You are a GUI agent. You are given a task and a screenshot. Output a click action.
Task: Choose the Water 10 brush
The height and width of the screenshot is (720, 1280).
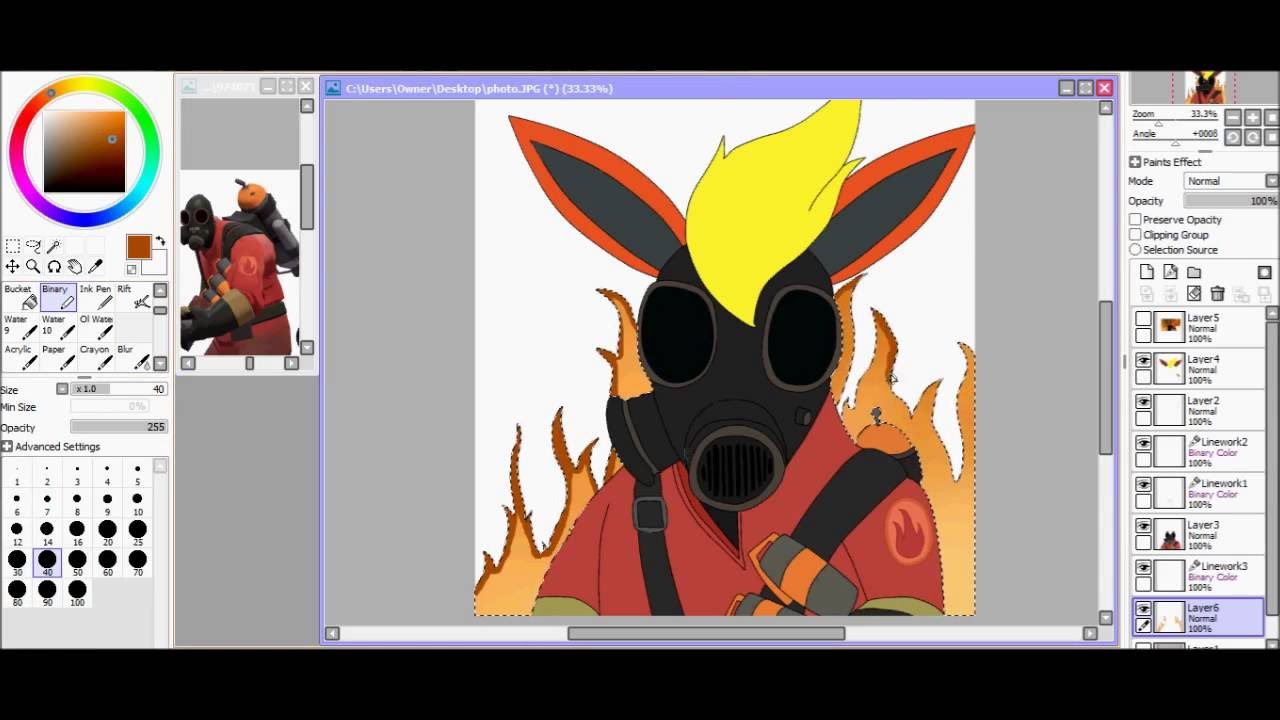click(59, 327)
